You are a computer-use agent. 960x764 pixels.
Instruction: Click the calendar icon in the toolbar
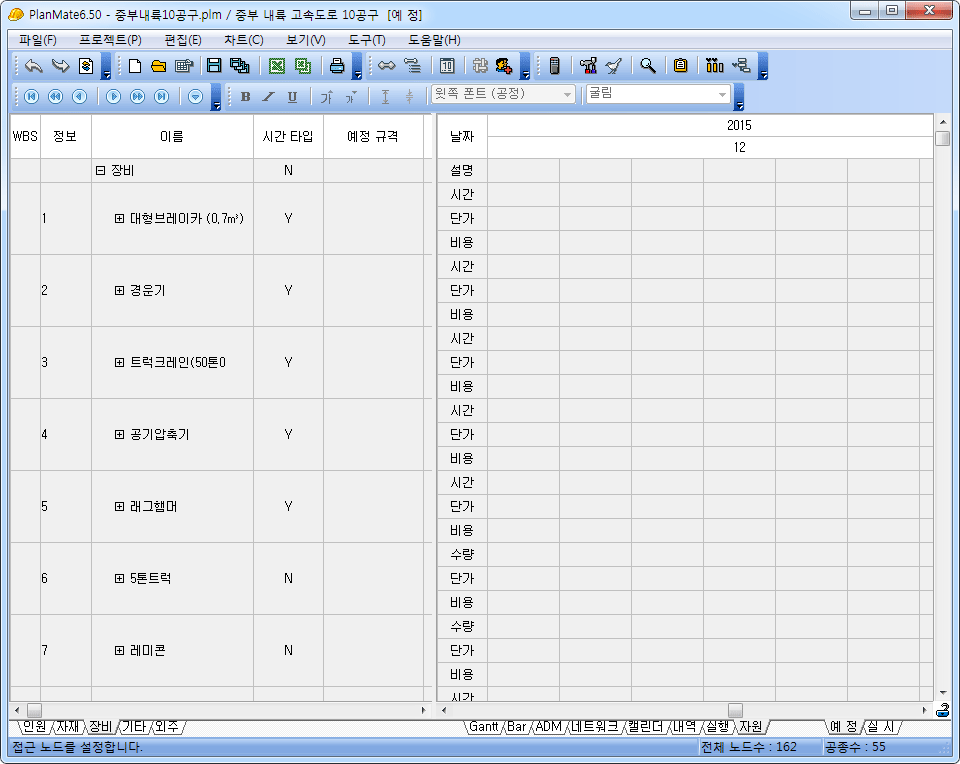[x=447, y=66]
